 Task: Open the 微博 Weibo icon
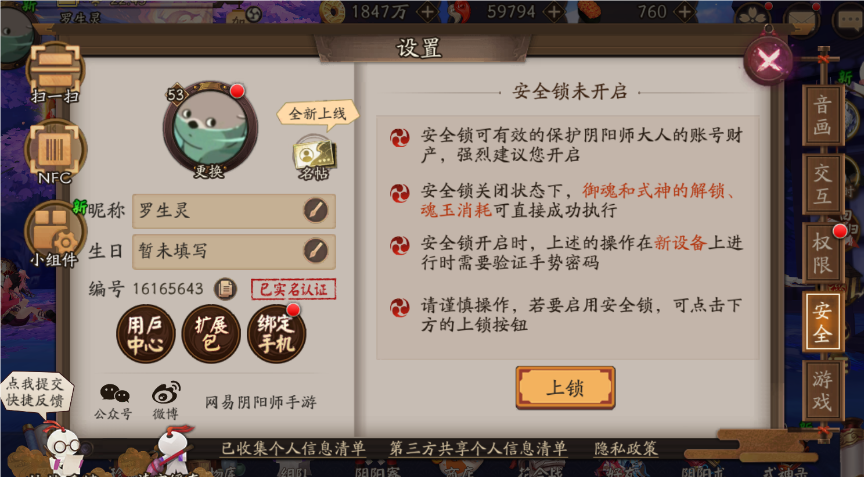click(165, 400)
